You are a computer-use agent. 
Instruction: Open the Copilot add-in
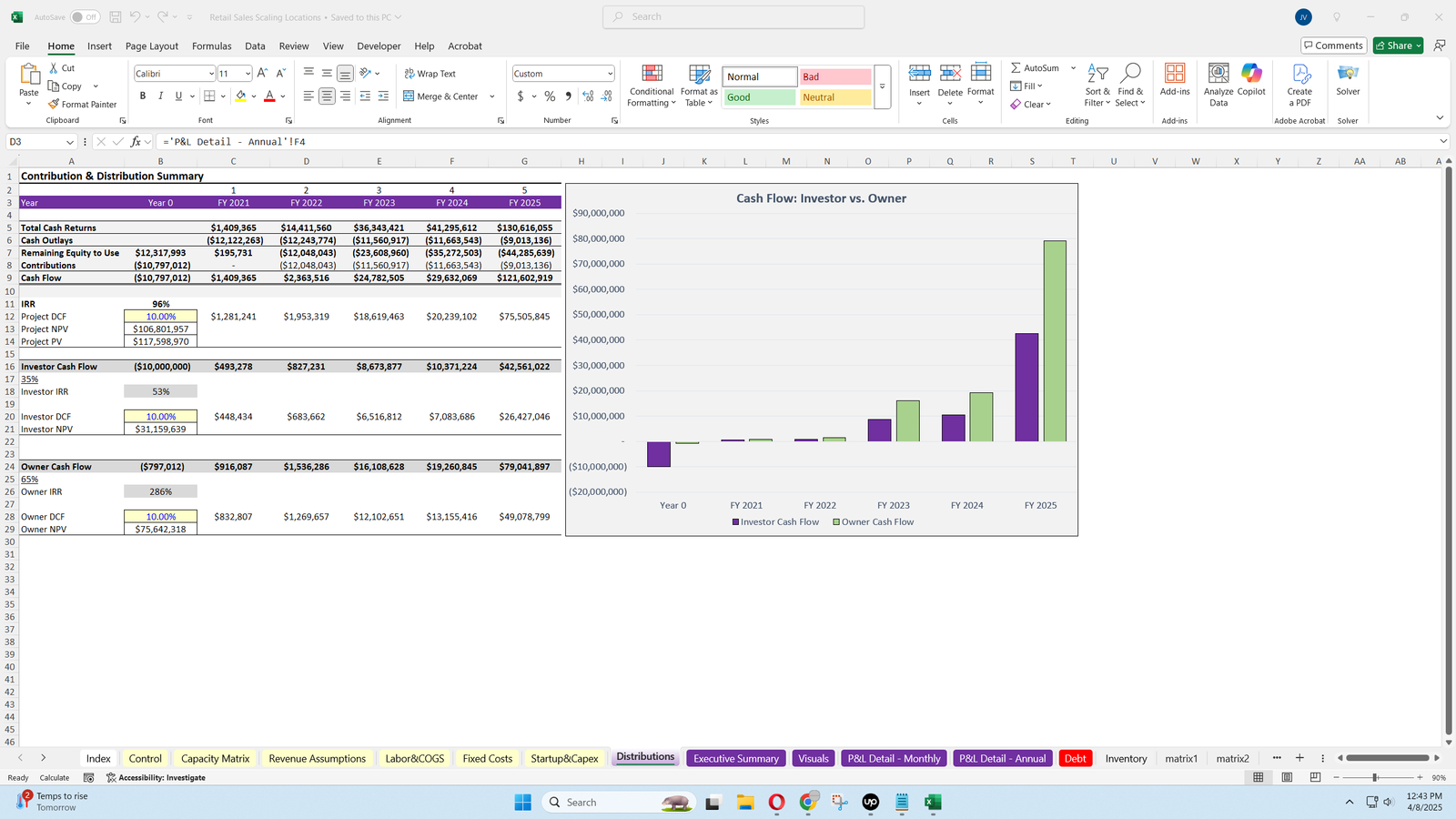(1251, 80)
